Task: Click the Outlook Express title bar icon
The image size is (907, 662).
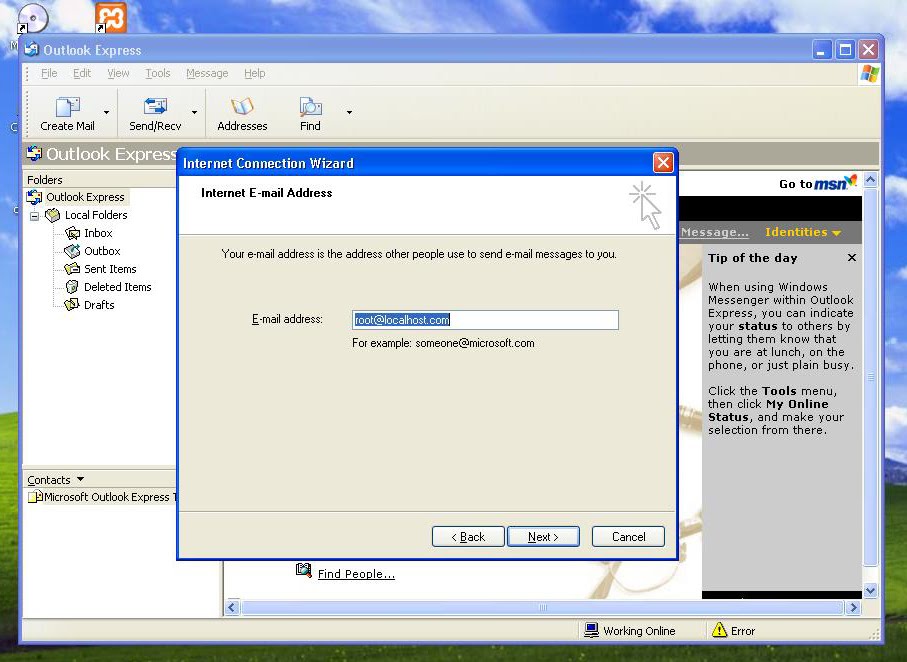Action: [32, 50]
